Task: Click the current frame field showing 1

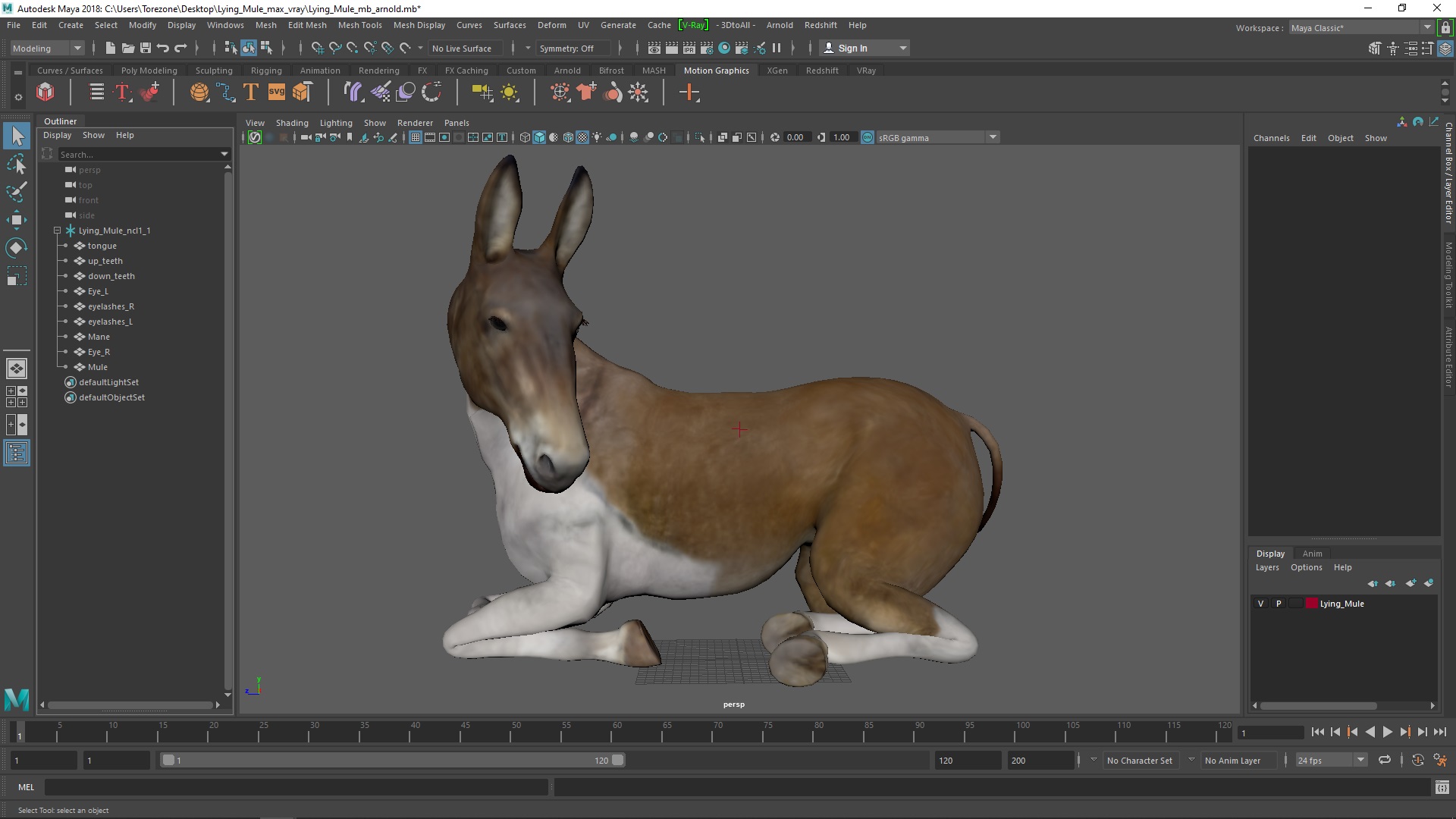Action: (1270, 733)
